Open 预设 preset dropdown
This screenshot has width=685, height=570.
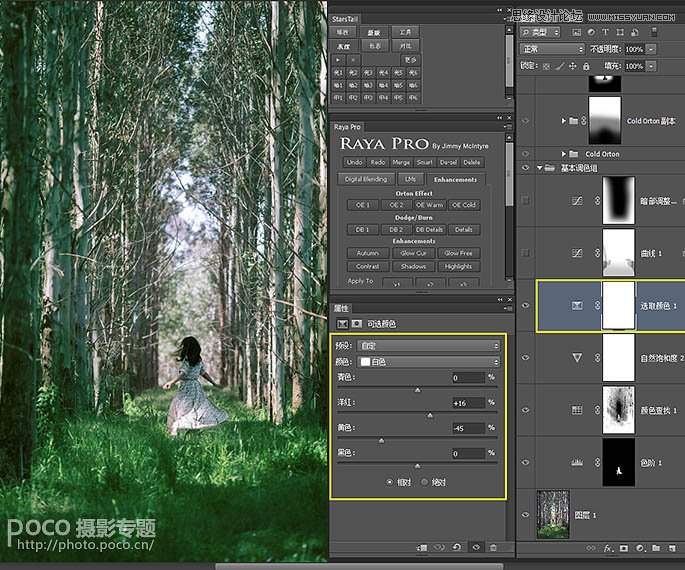point(429,345)
